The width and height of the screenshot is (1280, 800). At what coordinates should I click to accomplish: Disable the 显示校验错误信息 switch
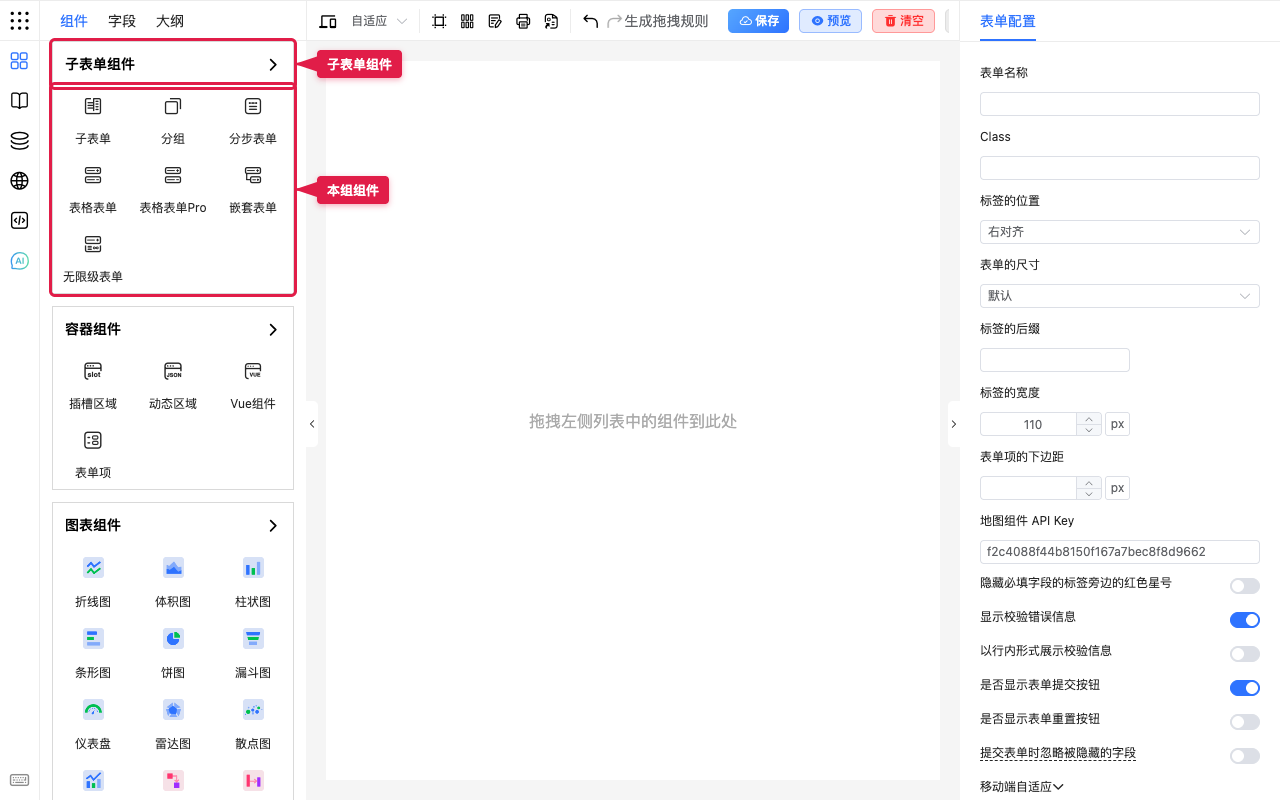(1244, 620)
